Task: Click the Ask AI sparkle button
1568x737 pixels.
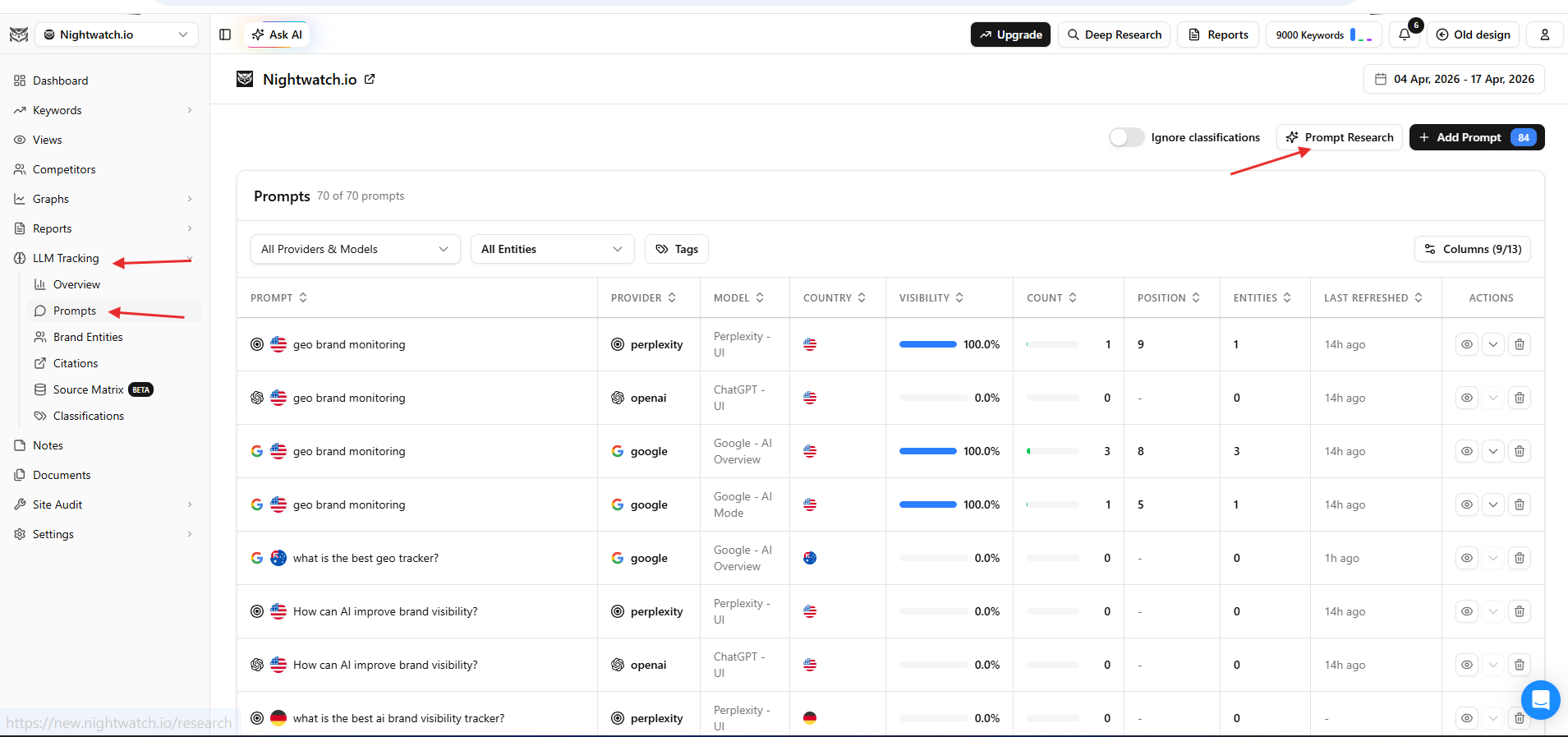Action: [277, 35]
